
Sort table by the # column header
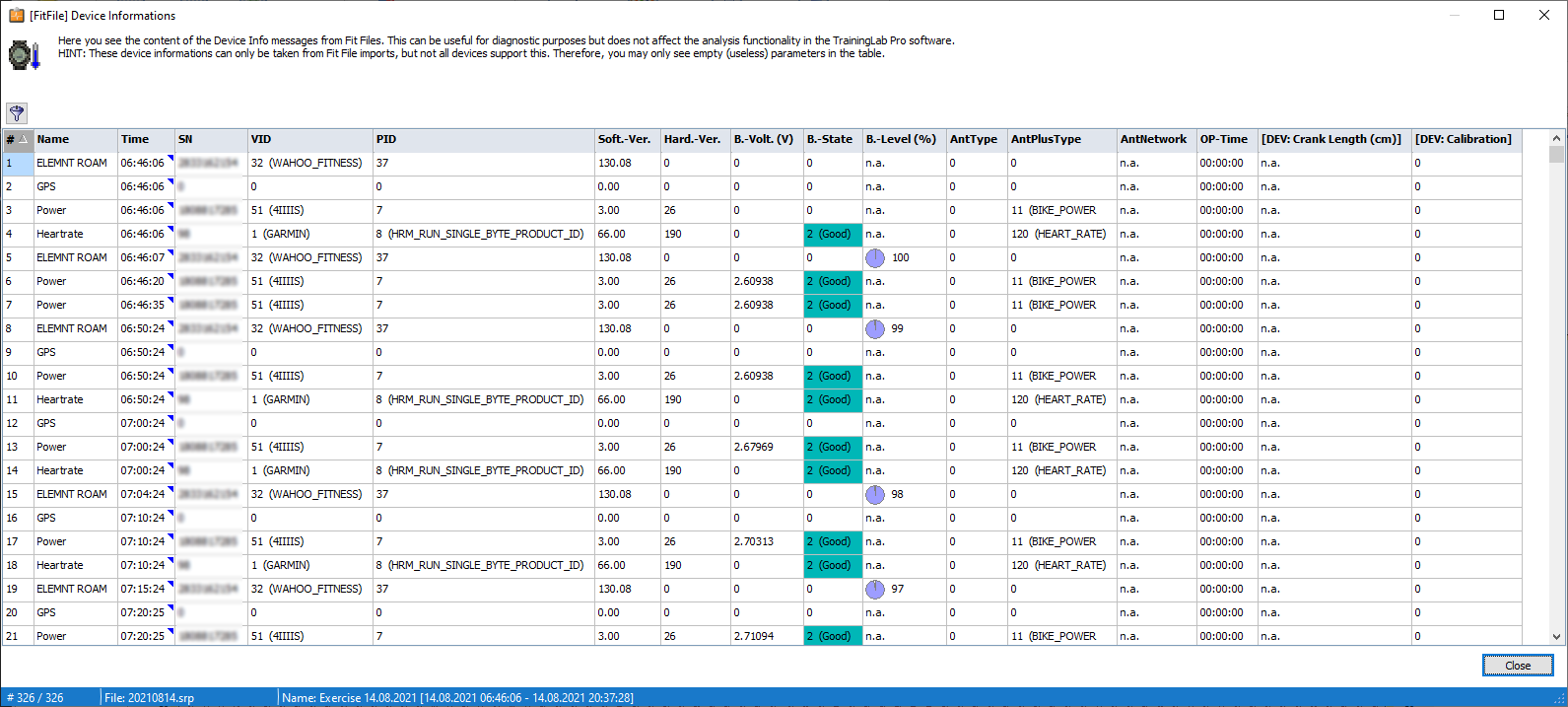click(18, 139)
